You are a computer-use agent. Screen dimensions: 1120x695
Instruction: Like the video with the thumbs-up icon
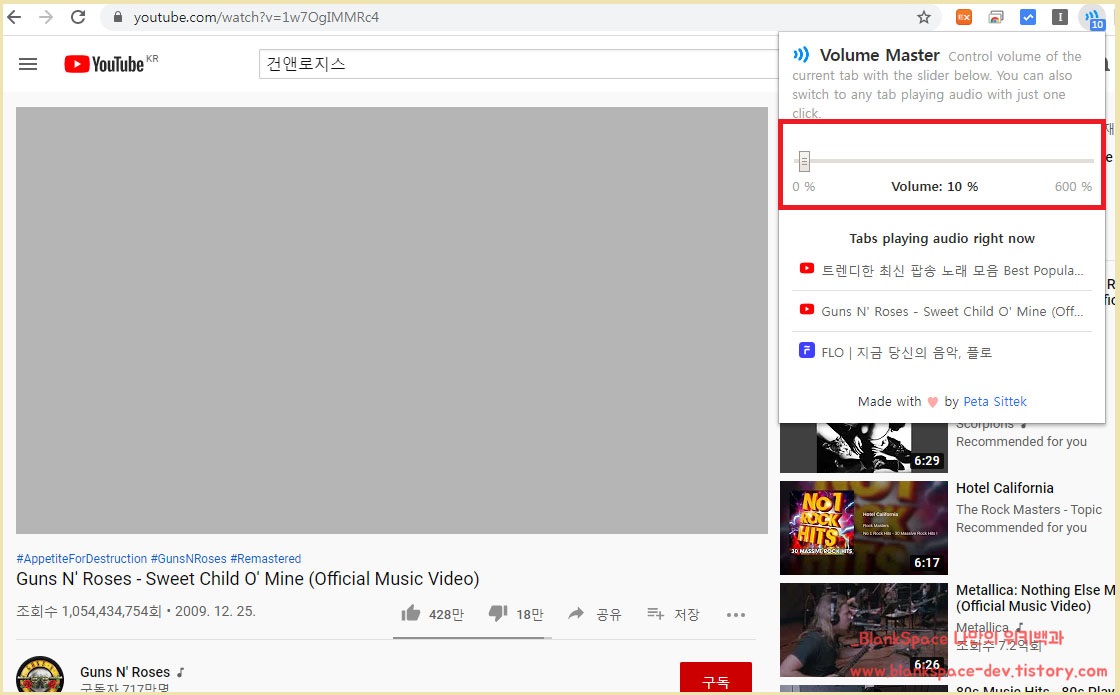[411, 613]
